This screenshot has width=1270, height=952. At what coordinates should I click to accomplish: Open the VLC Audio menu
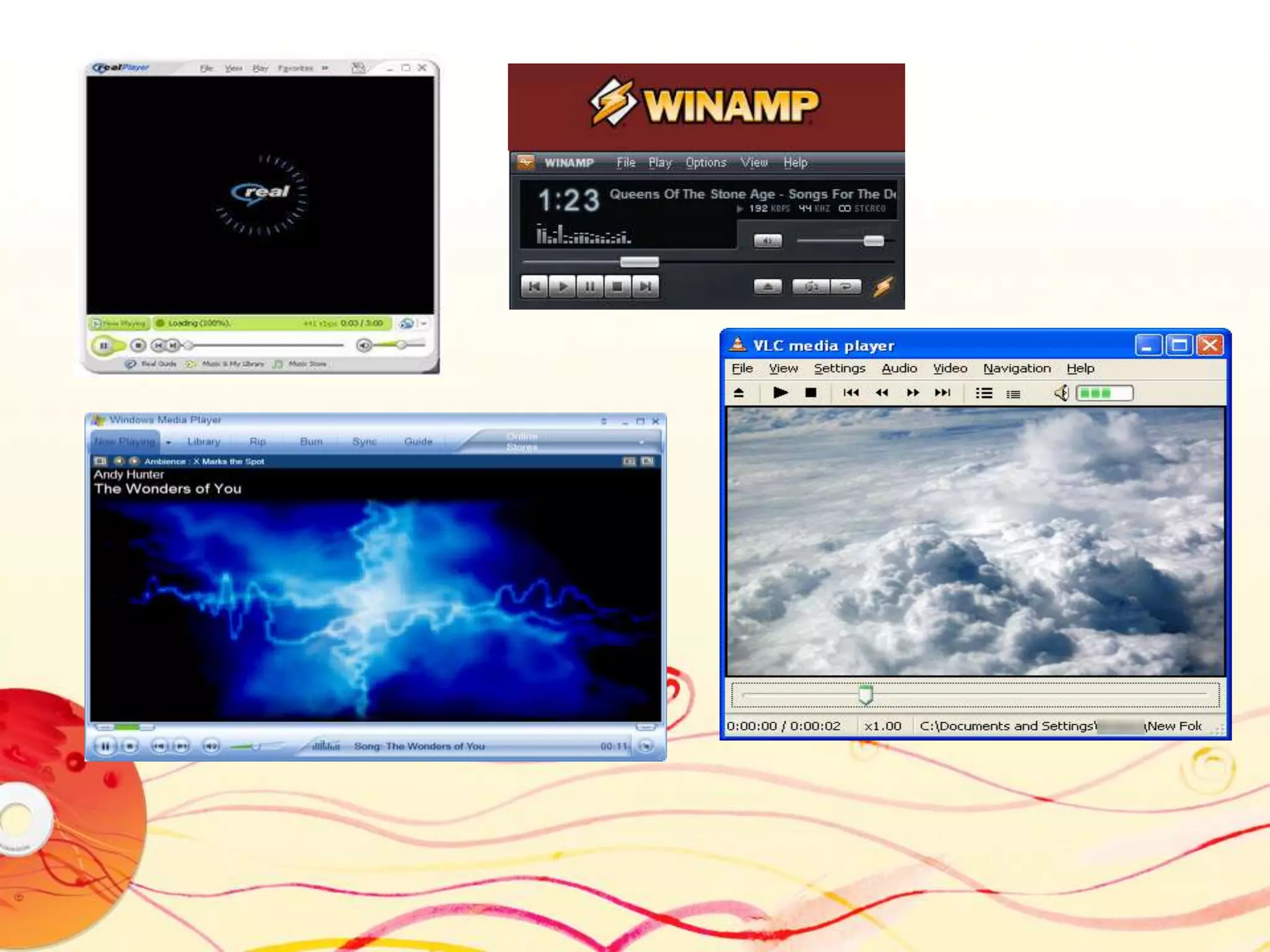(899, 368)
